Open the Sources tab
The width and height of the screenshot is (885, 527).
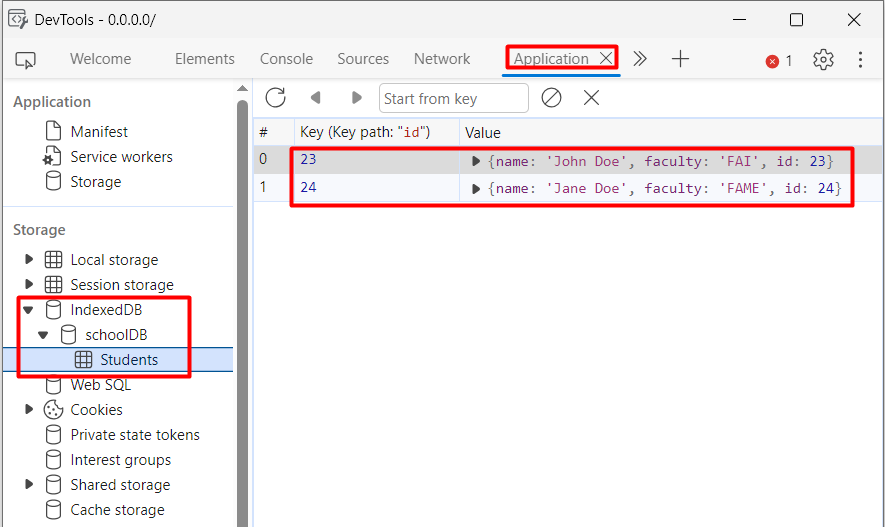pos(363,59)
